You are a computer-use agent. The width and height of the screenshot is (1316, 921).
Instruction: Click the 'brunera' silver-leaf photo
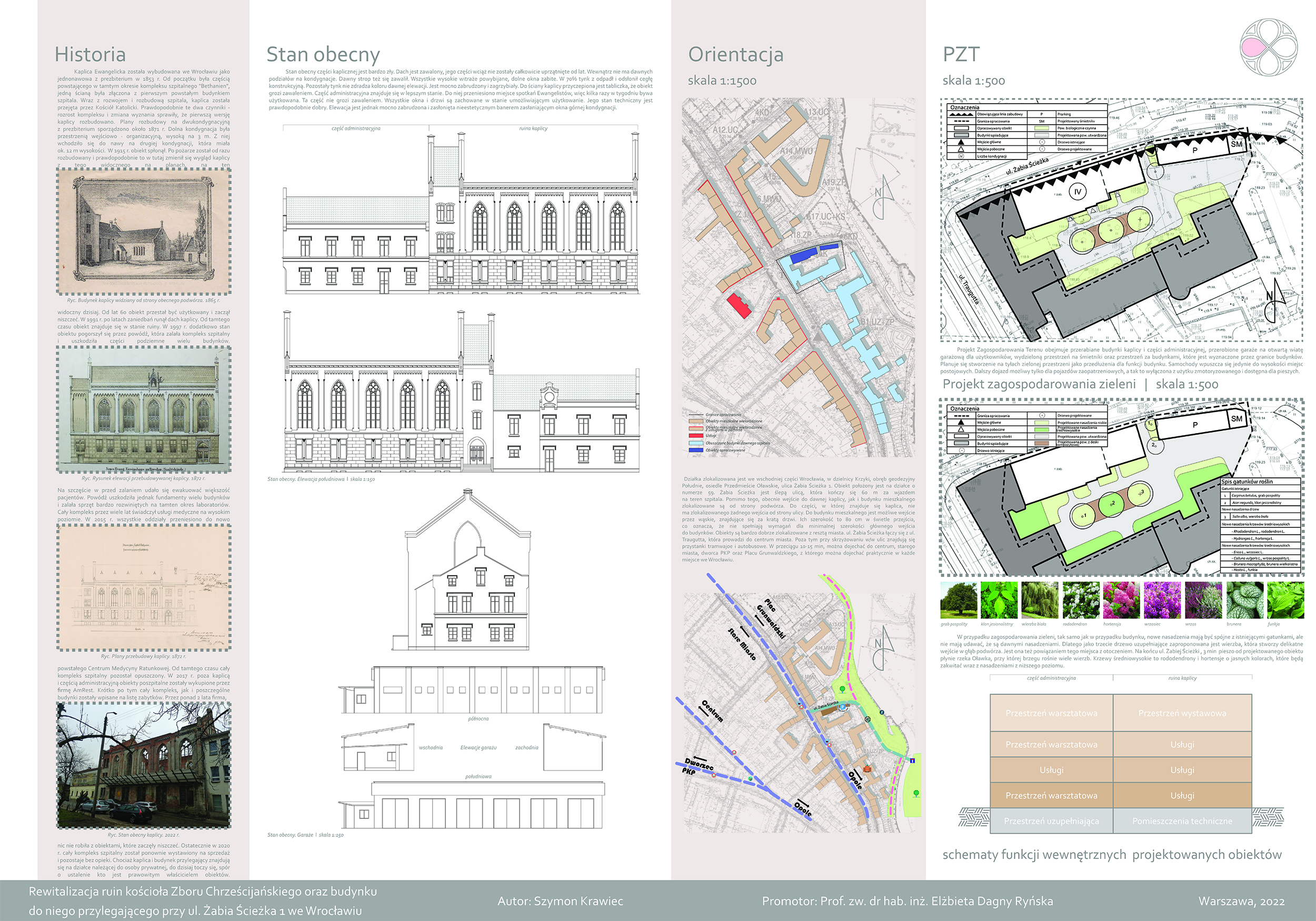coord(1244,600)
